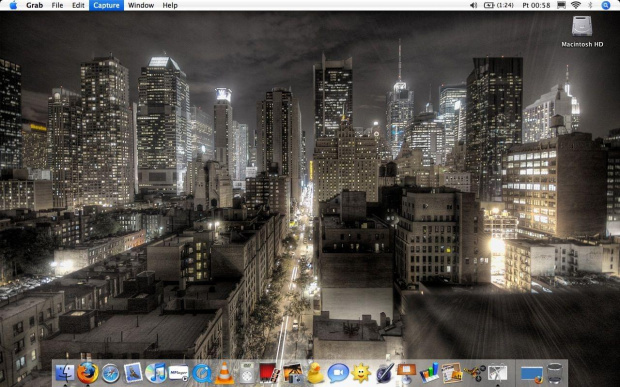Screen dimensions: 620x387
Task: Launch Pages from the Dock
Action: pos(452,373)
